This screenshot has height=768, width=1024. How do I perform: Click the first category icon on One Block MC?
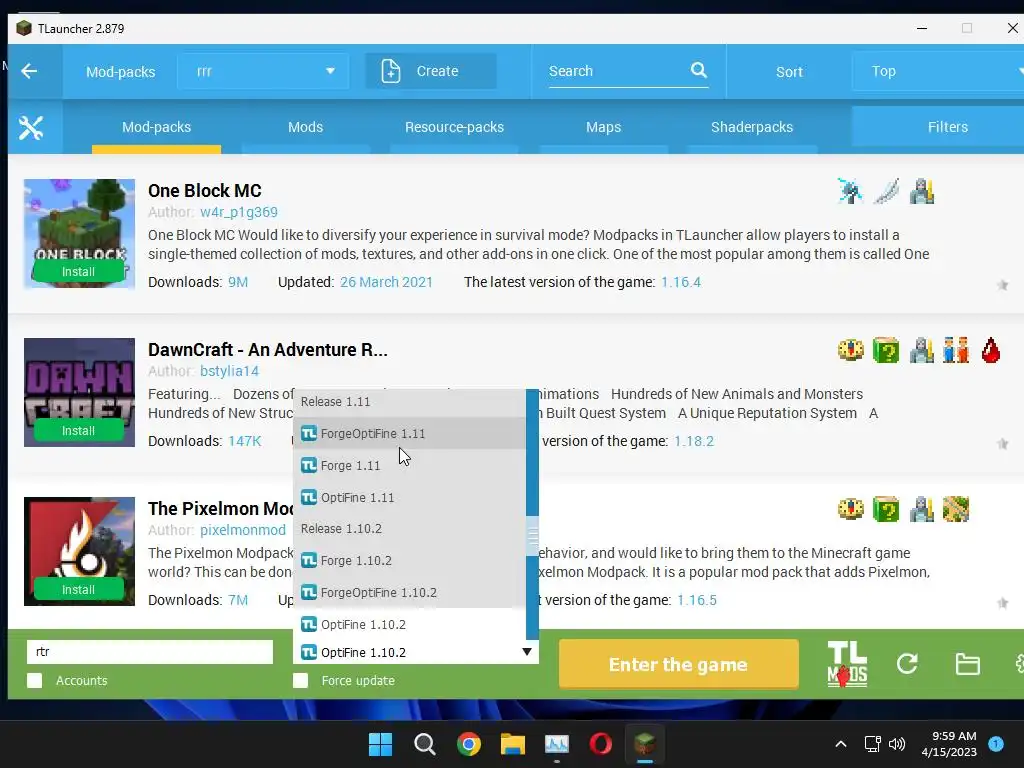pos(850,191)
